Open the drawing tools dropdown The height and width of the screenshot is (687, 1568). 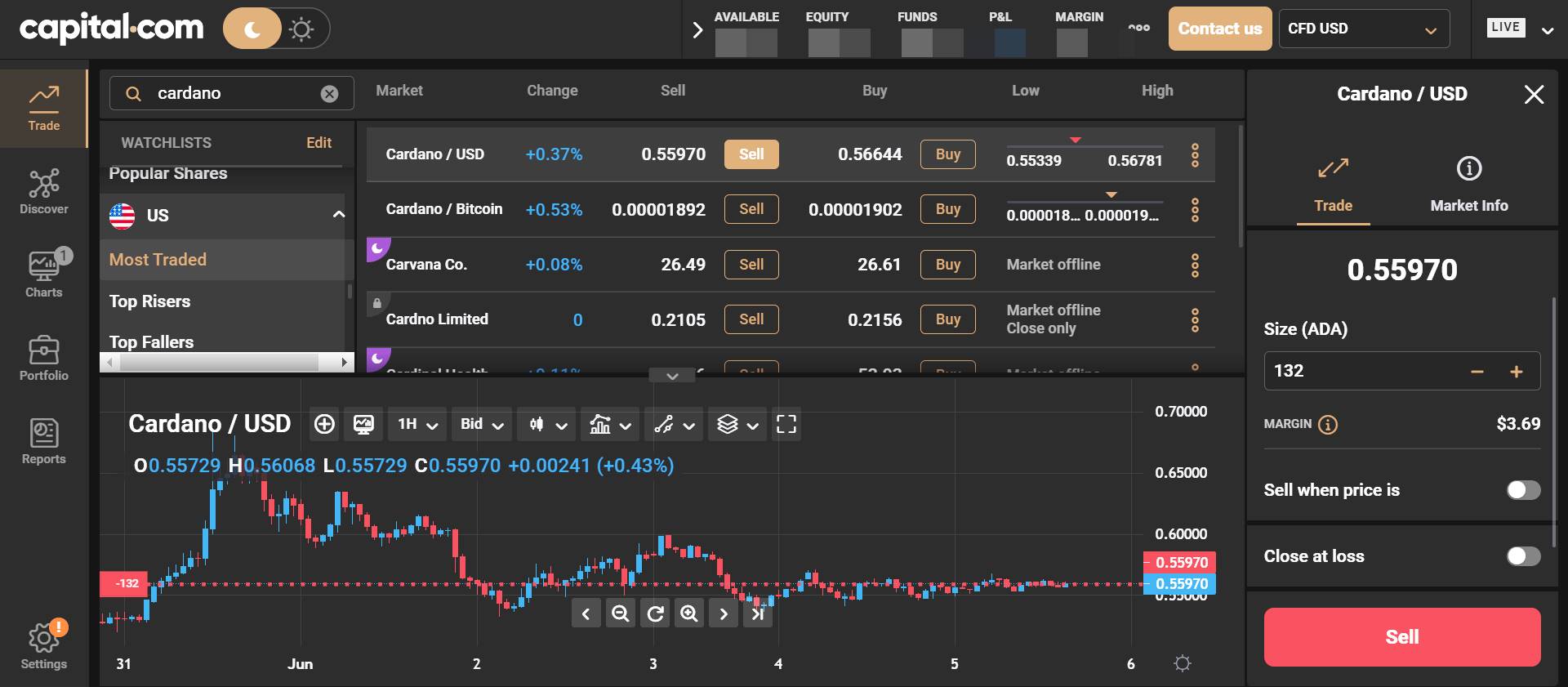[674, 424]
